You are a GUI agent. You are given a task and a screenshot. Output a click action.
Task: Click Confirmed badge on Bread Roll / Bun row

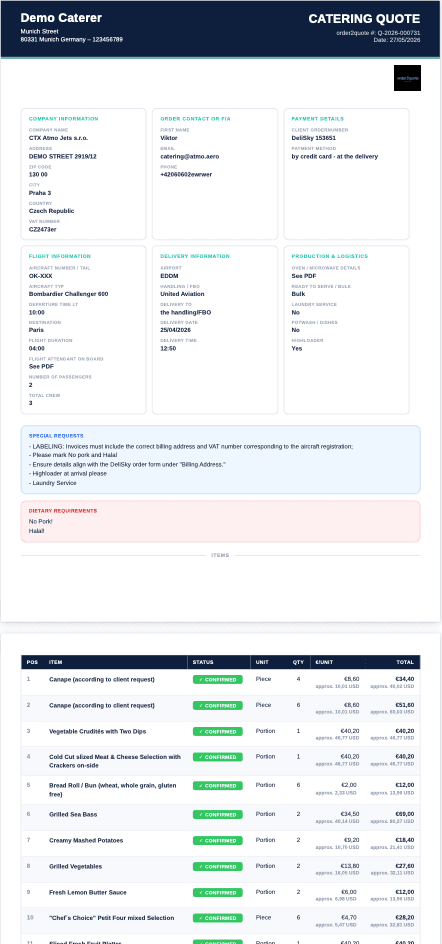click(217, 786)
